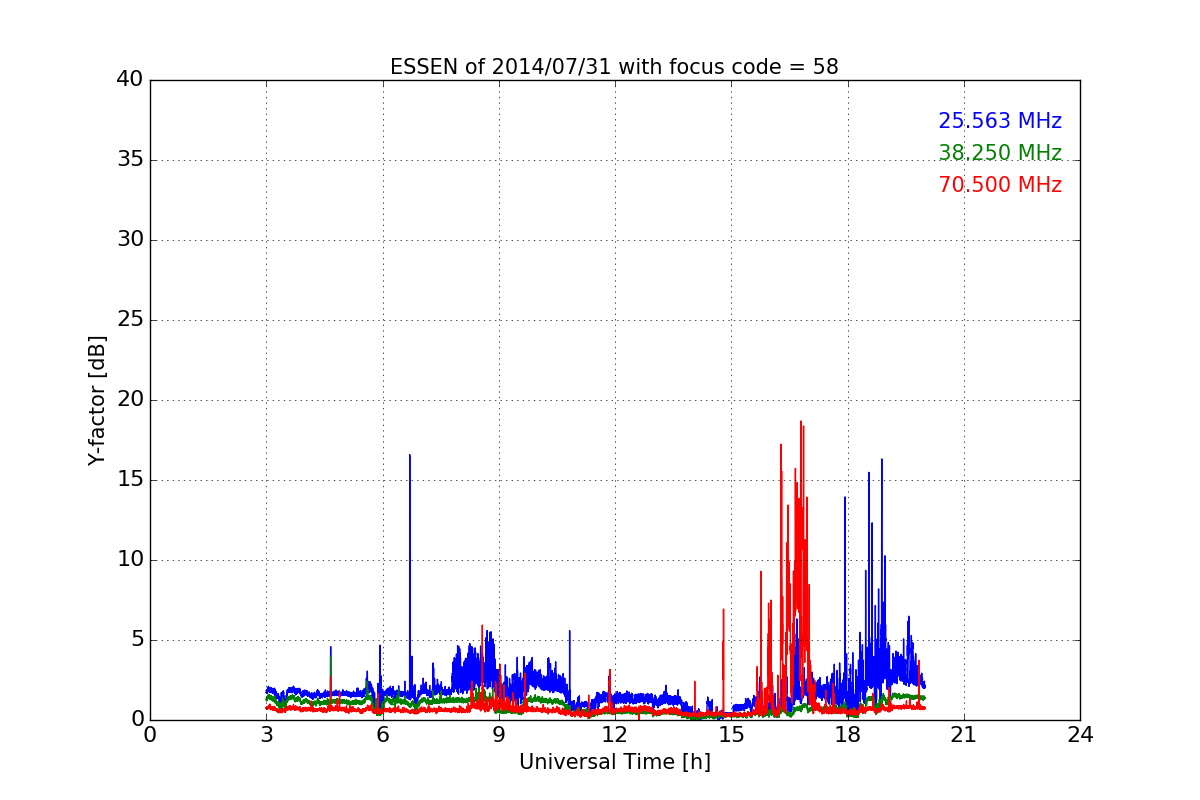
Task: Click the blue spike peak near 18.9 h
Action: tap(882, 460)
